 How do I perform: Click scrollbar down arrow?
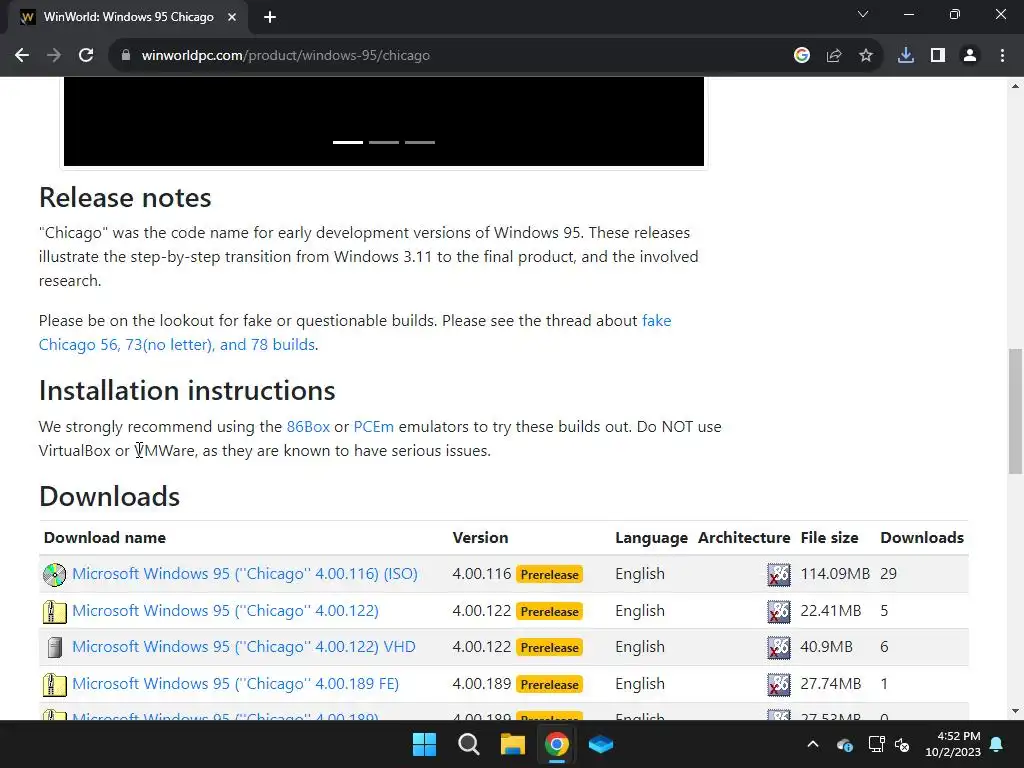click(1015, 711)
